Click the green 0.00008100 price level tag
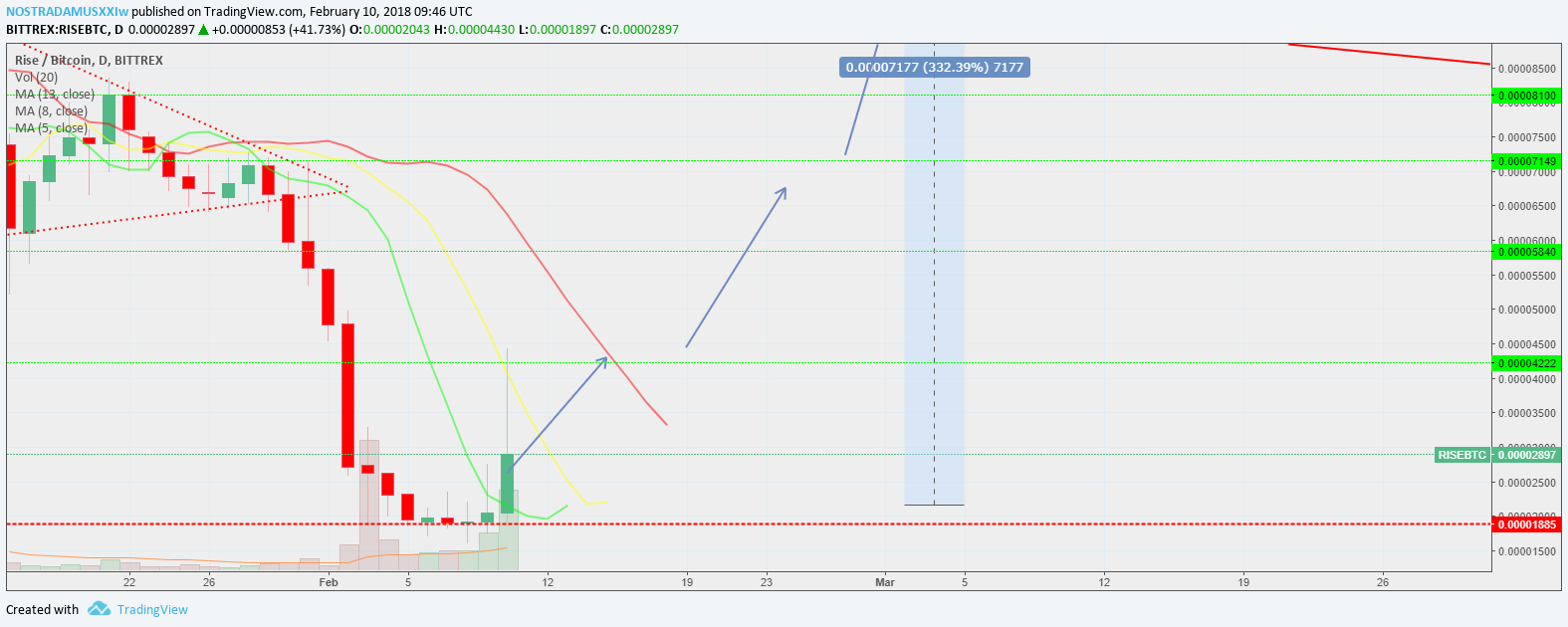This screenshot has width=1568, height=627. pyautogui.click(x=1526, y=97)
